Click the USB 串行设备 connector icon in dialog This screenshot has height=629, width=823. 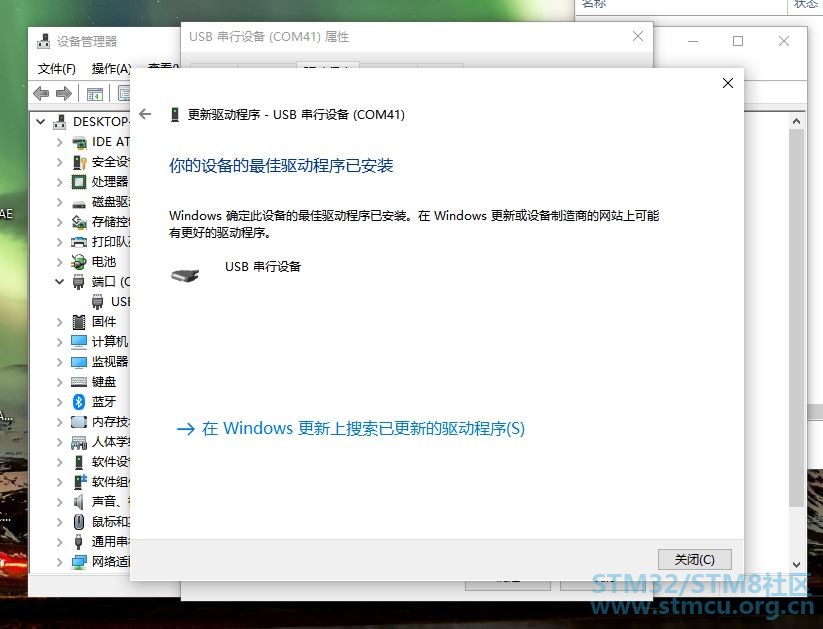(185, 275)
